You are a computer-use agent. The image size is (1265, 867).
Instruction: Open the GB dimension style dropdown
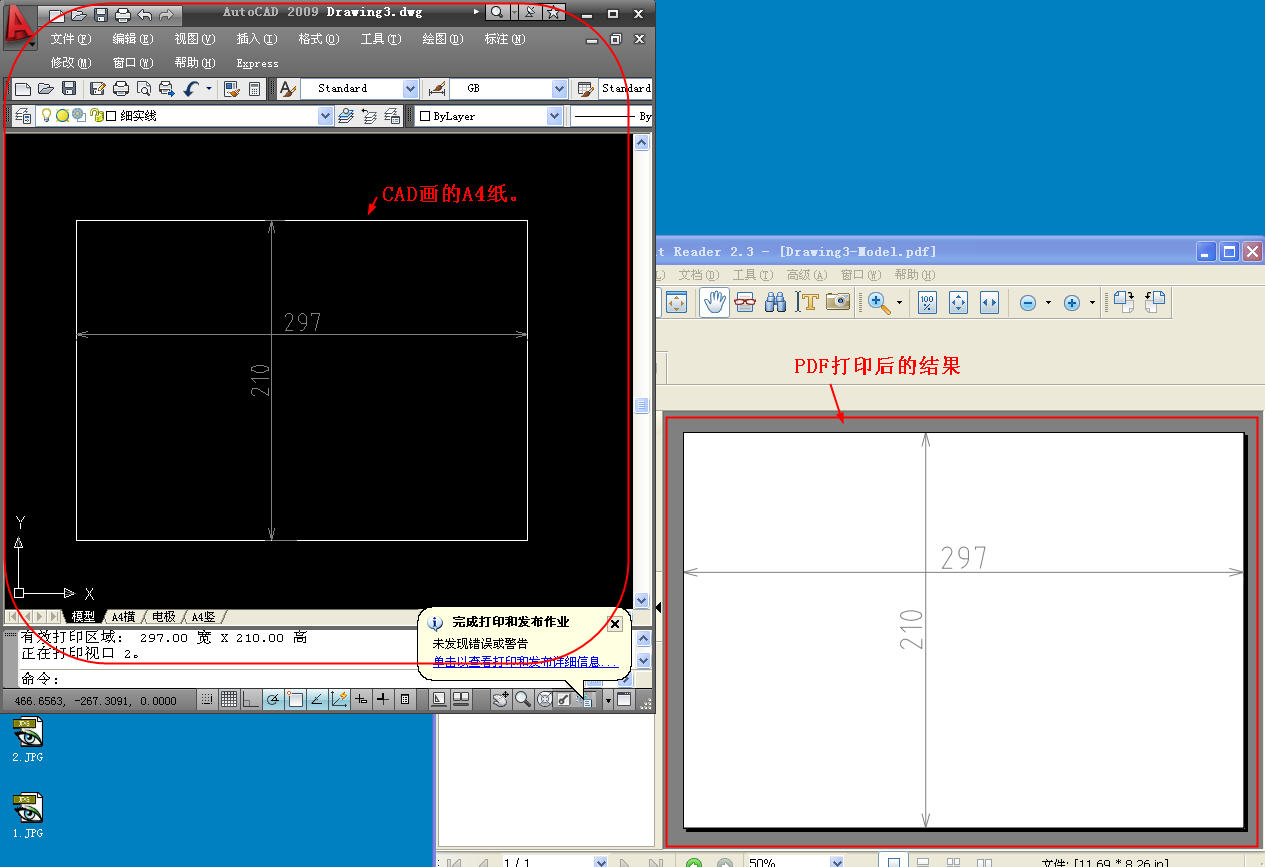pyautogui.click(x=560, y=89)
